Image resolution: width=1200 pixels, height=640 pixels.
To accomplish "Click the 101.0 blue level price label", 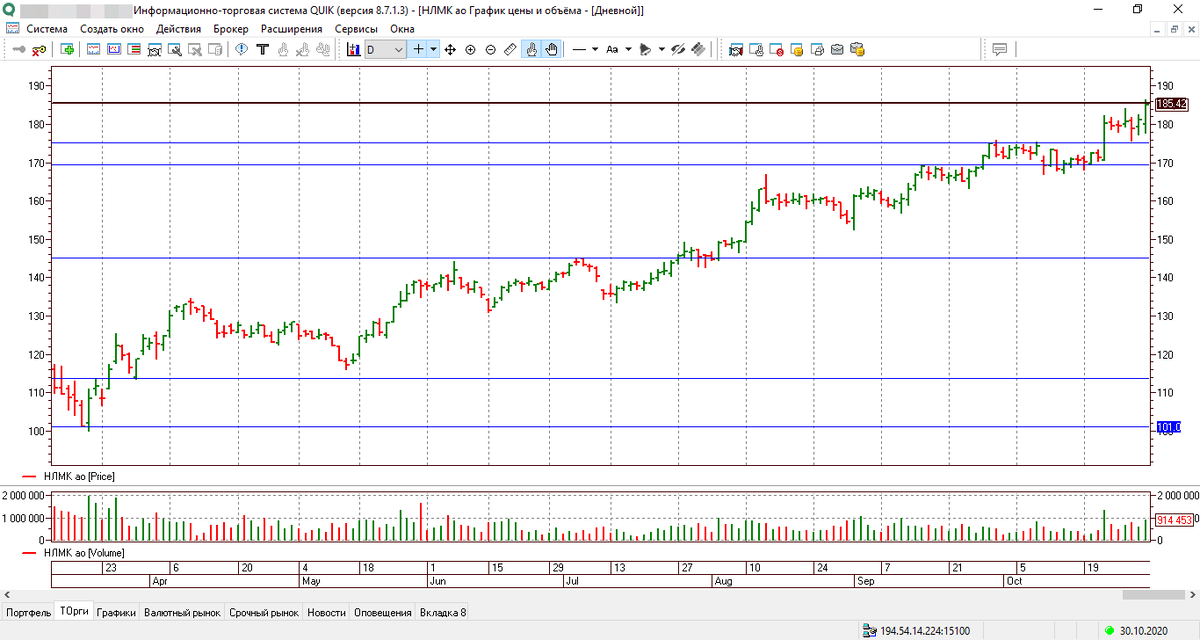I will click(x=1168, y=427).
